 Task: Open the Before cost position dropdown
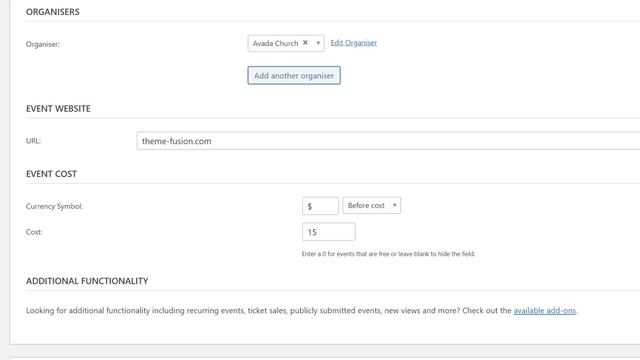click(x=371, y=205)
